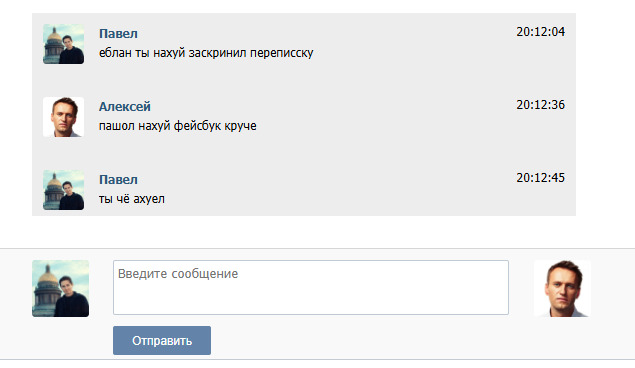Click the cathedral avatar left of message field
This screenshot has height=368, width=635.
pyautogui.click(x=60, y=288)
